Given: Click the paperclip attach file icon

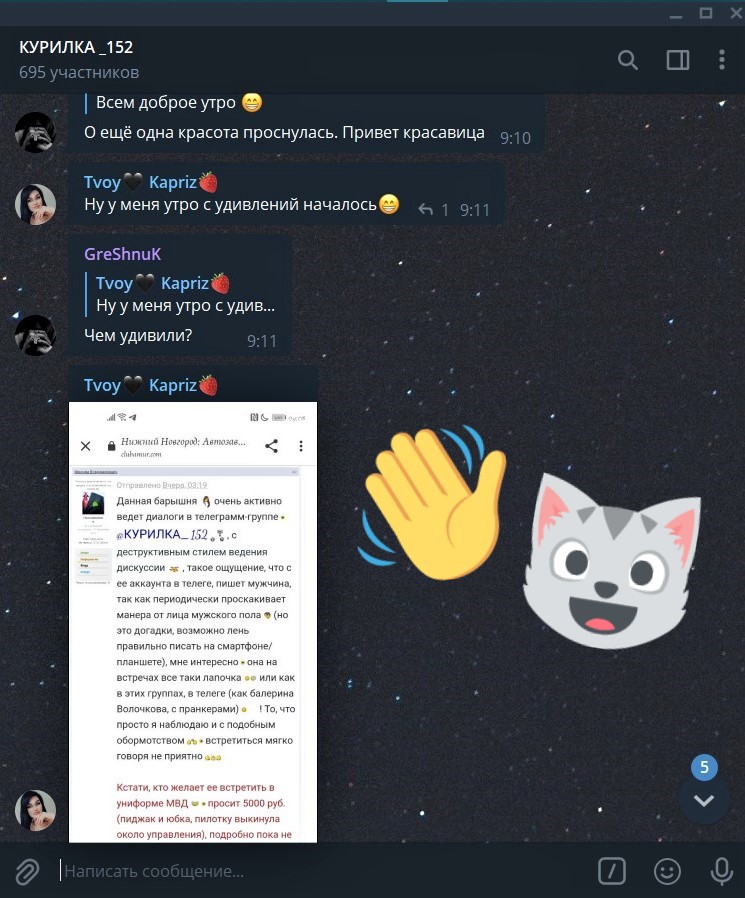Looking at the screenshot, I should click(27, 871).
